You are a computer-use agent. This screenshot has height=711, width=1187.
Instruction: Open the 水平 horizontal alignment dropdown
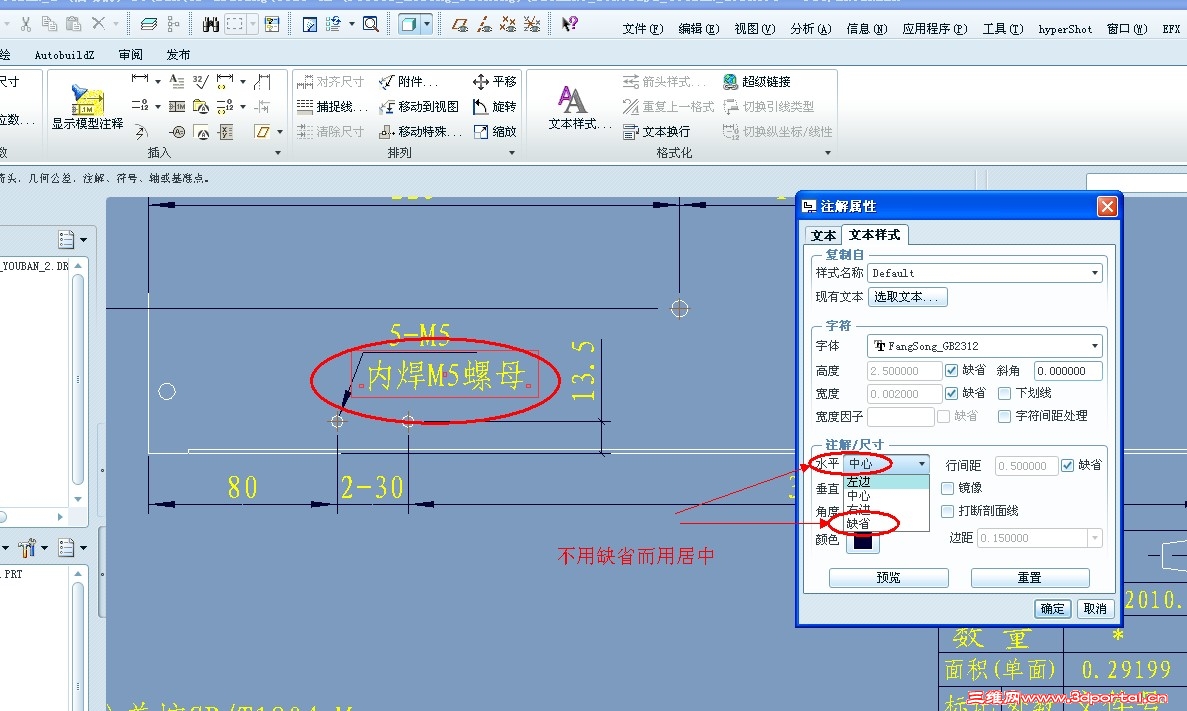(x=886, y=463)
